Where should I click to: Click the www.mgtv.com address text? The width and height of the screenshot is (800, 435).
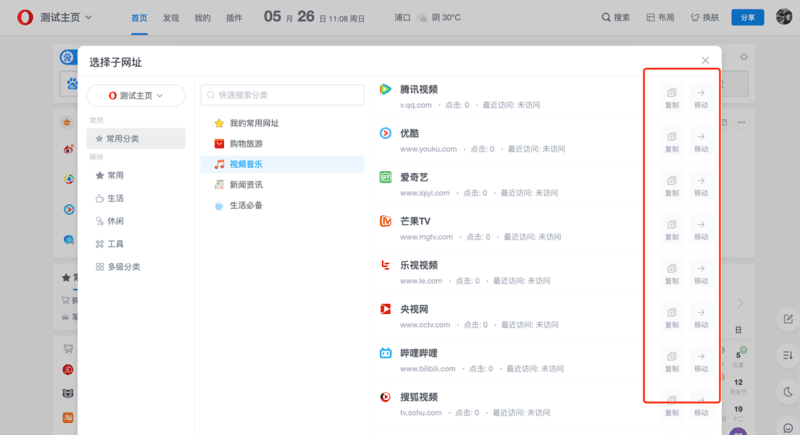[x=427, y=237]
